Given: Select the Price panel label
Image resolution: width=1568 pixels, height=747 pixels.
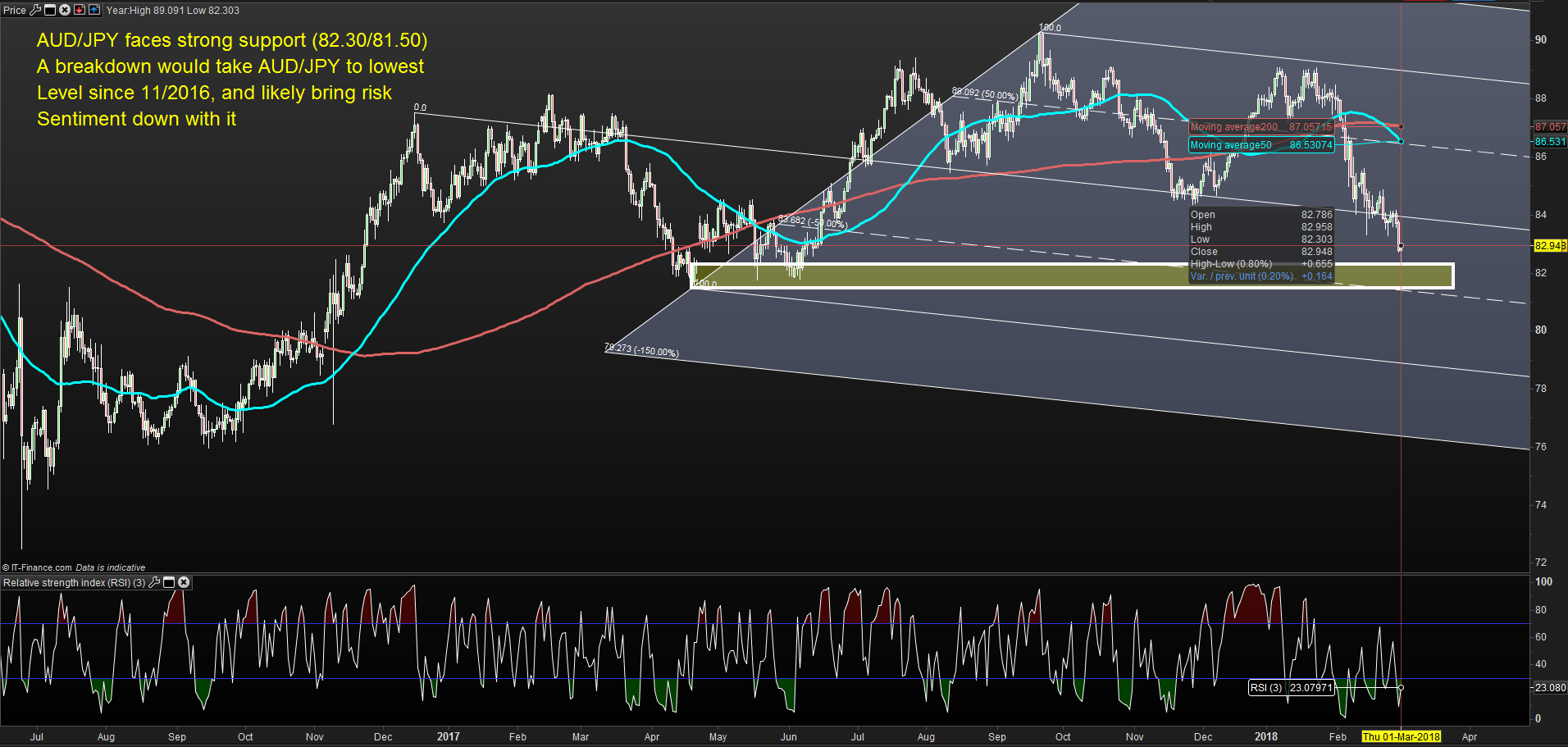Looking at the screenshot, I should pos(15,11).
